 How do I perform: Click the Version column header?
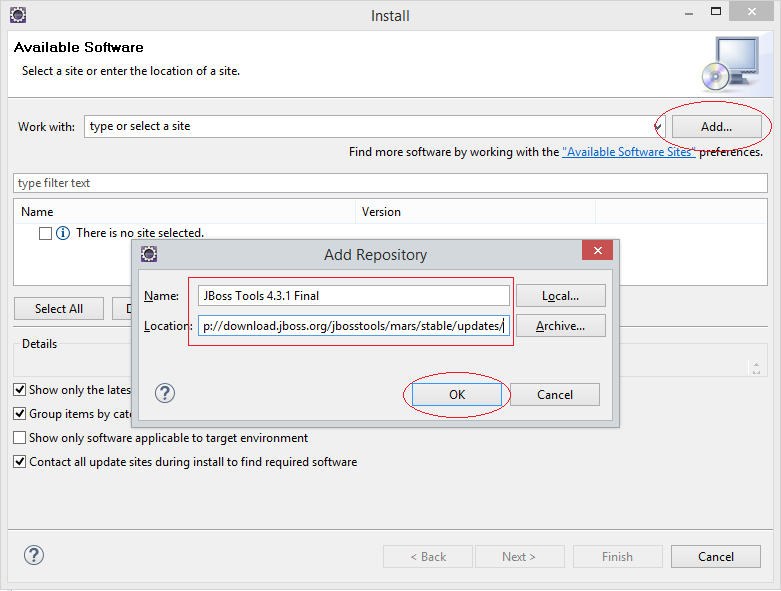pos(475,212)
